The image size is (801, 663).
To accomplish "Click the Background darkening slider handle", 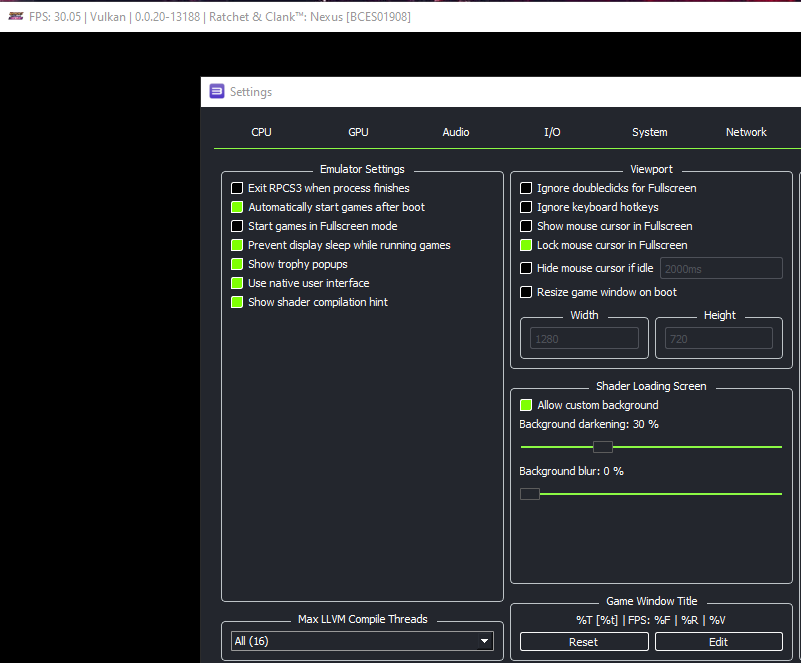I will click(x=603, y=447).
